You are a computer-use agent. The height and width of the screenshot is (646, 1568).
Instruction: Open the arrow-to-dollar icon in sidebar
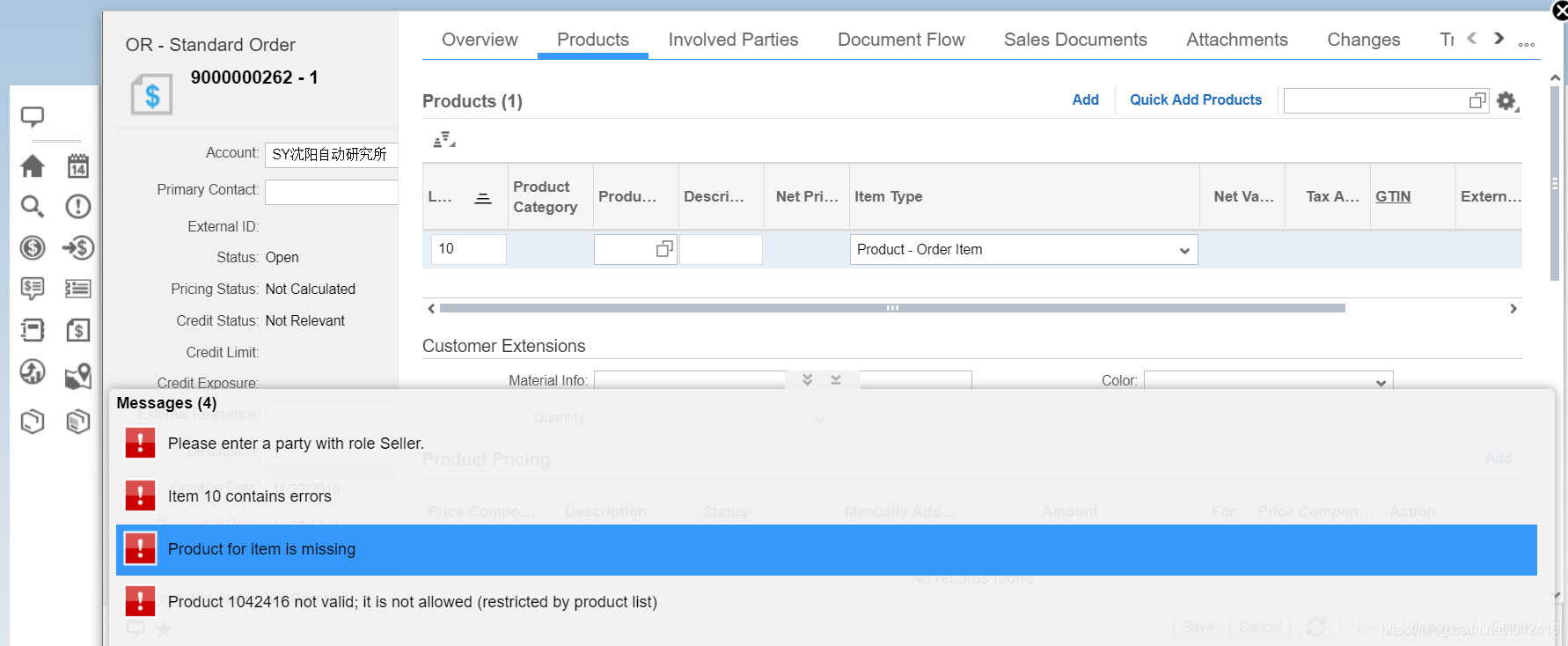pos(78,248)
